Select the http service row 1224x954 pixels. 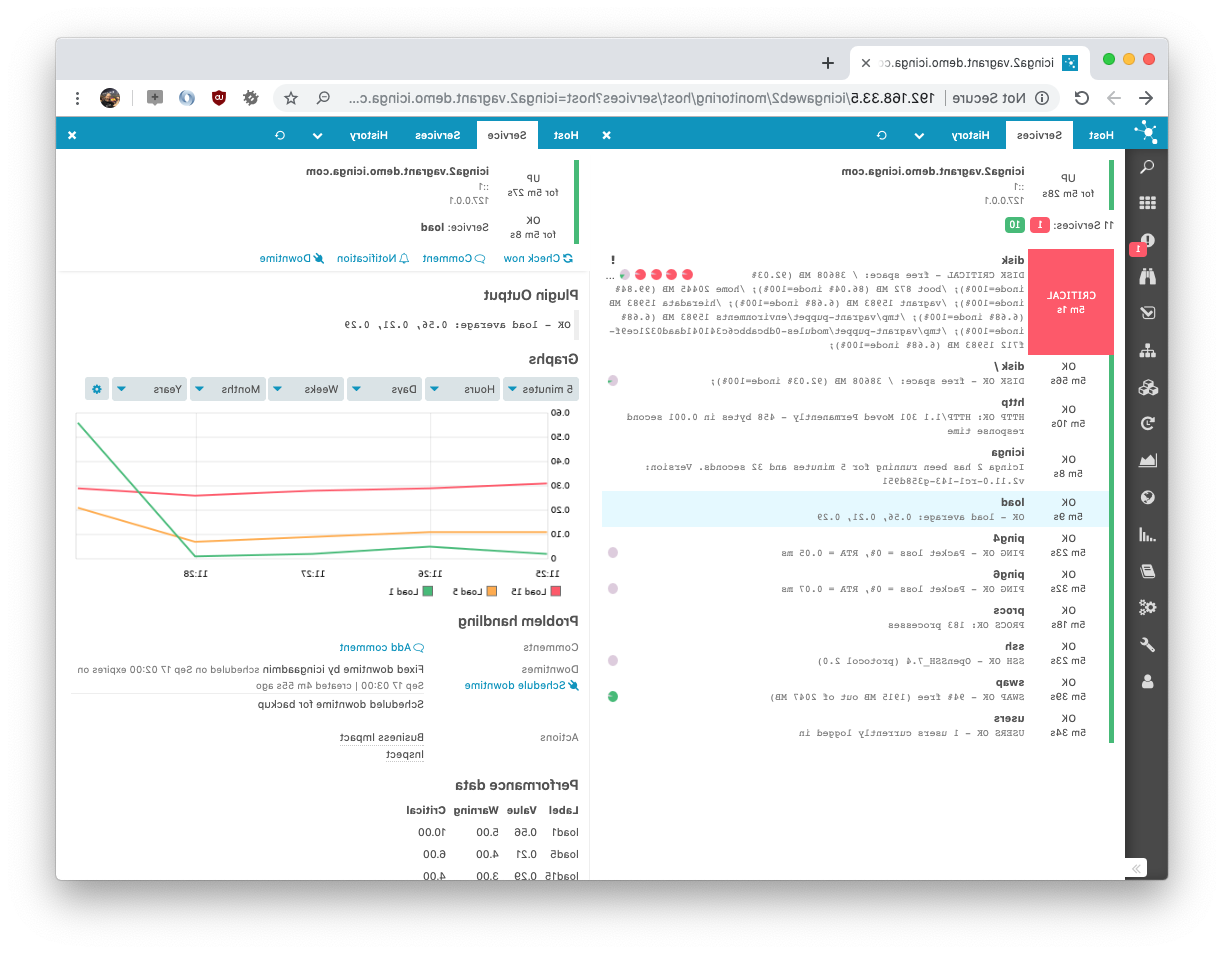pyautogui.click(x=857, y=417)
